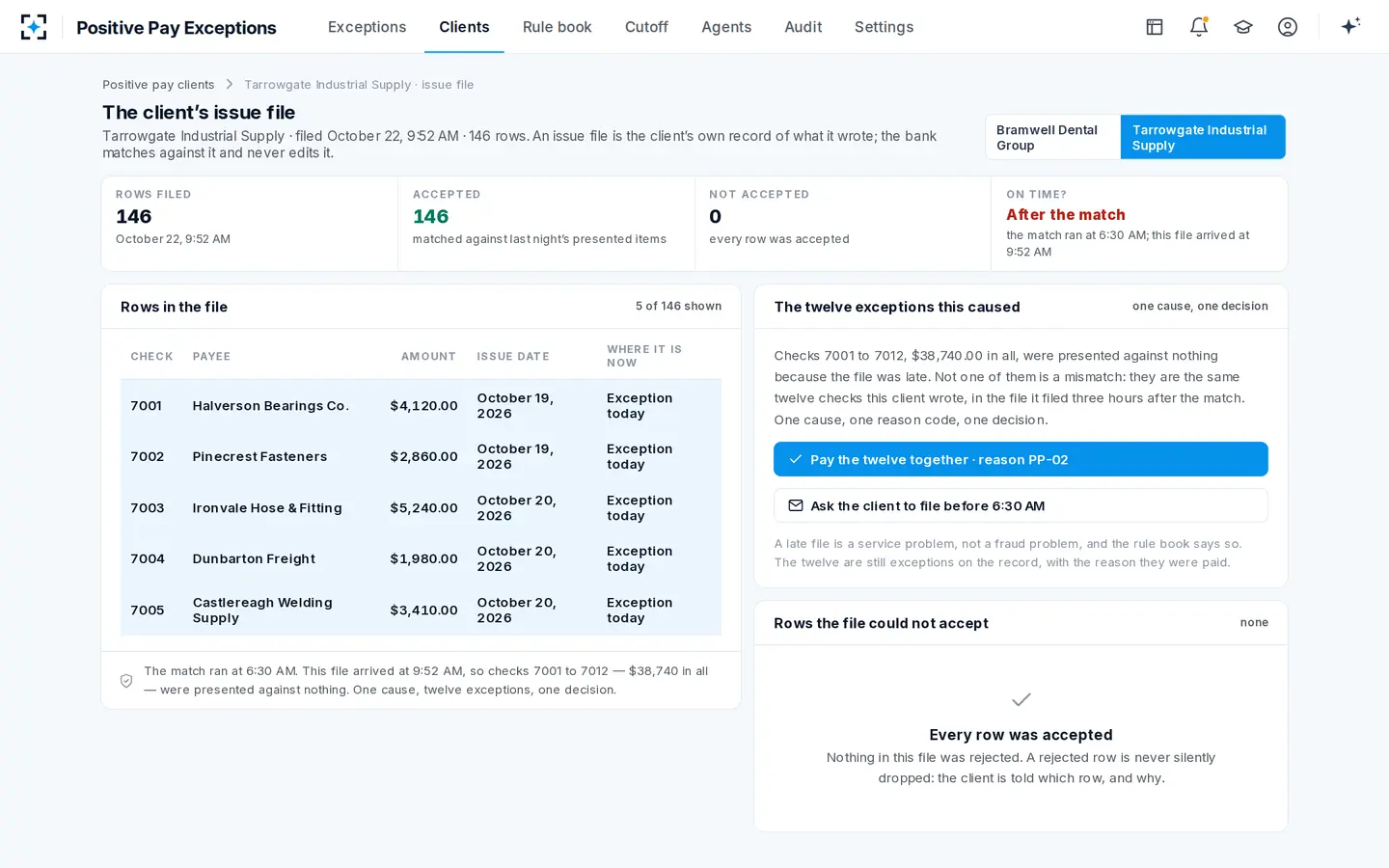Click the none label in Rows the file could not accept

tap(1254, 622)
